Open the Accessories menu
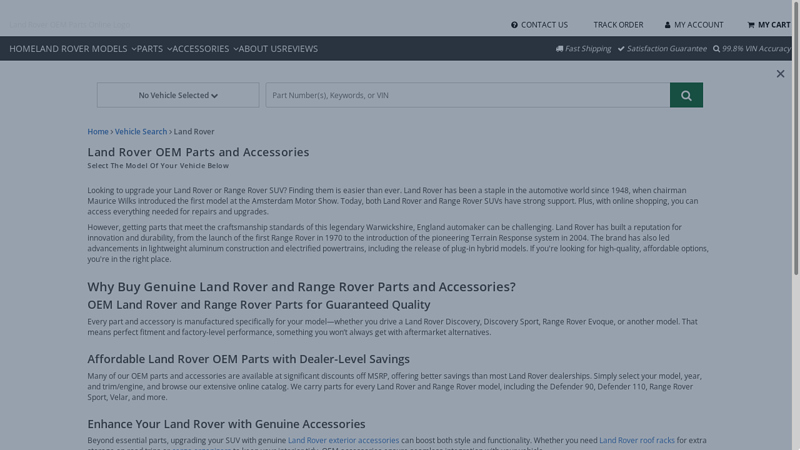 coord(201,48)
